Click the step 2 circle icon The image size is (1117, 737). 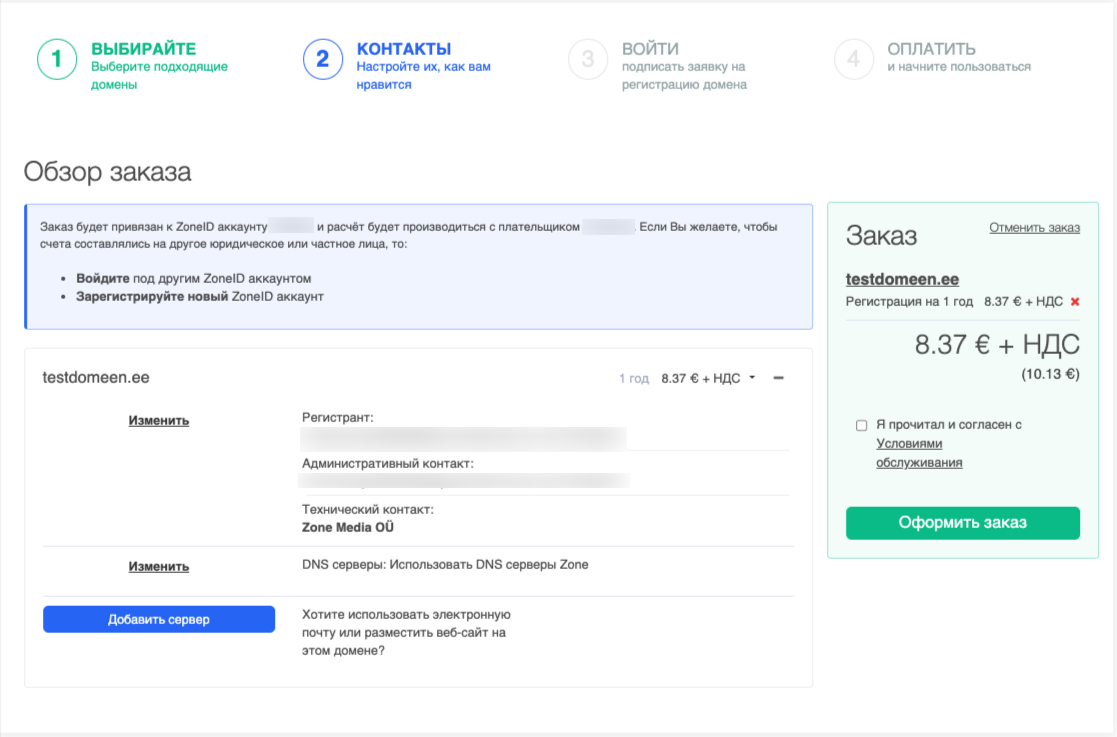tap(322, 59)
